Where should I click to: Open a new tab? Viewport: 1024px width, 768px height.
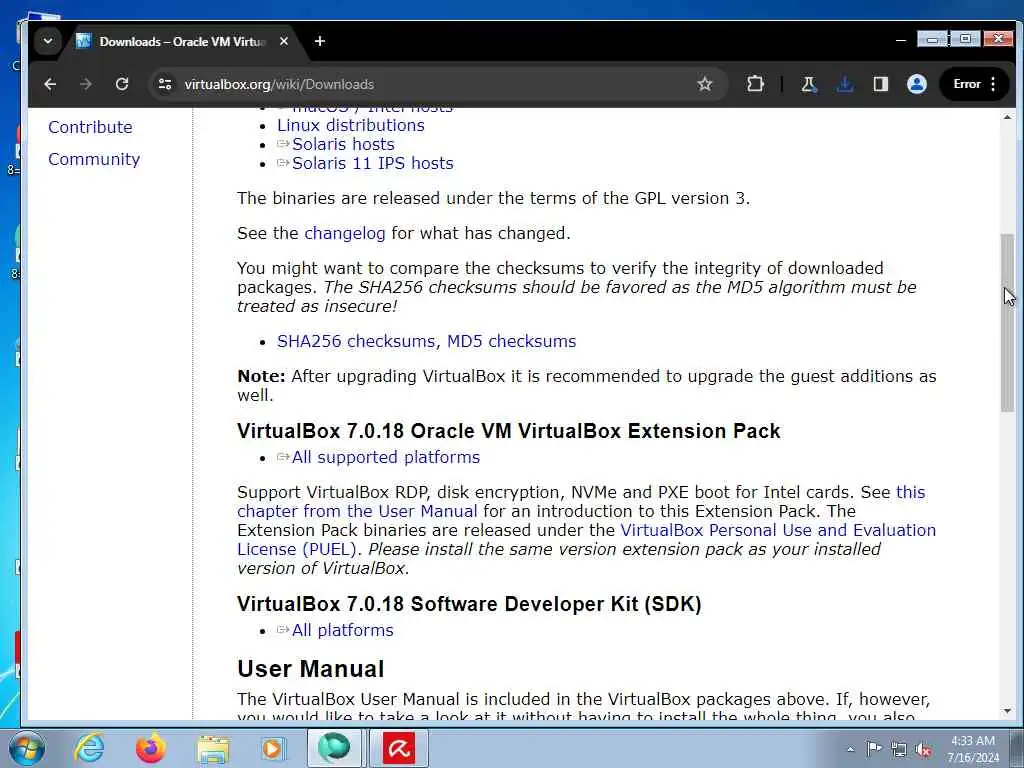tap(319, 41)
